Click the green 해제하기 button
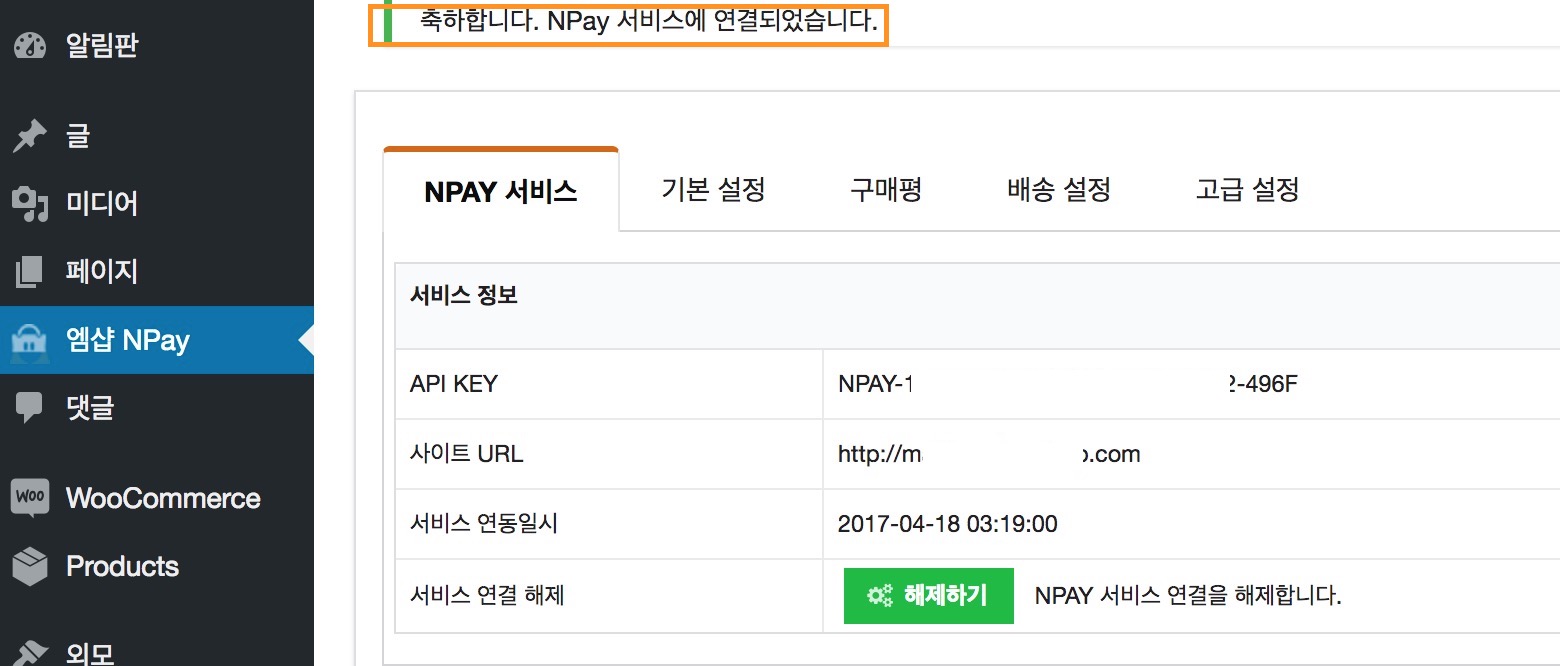1560x666 pixels. [x=929, y=596]
